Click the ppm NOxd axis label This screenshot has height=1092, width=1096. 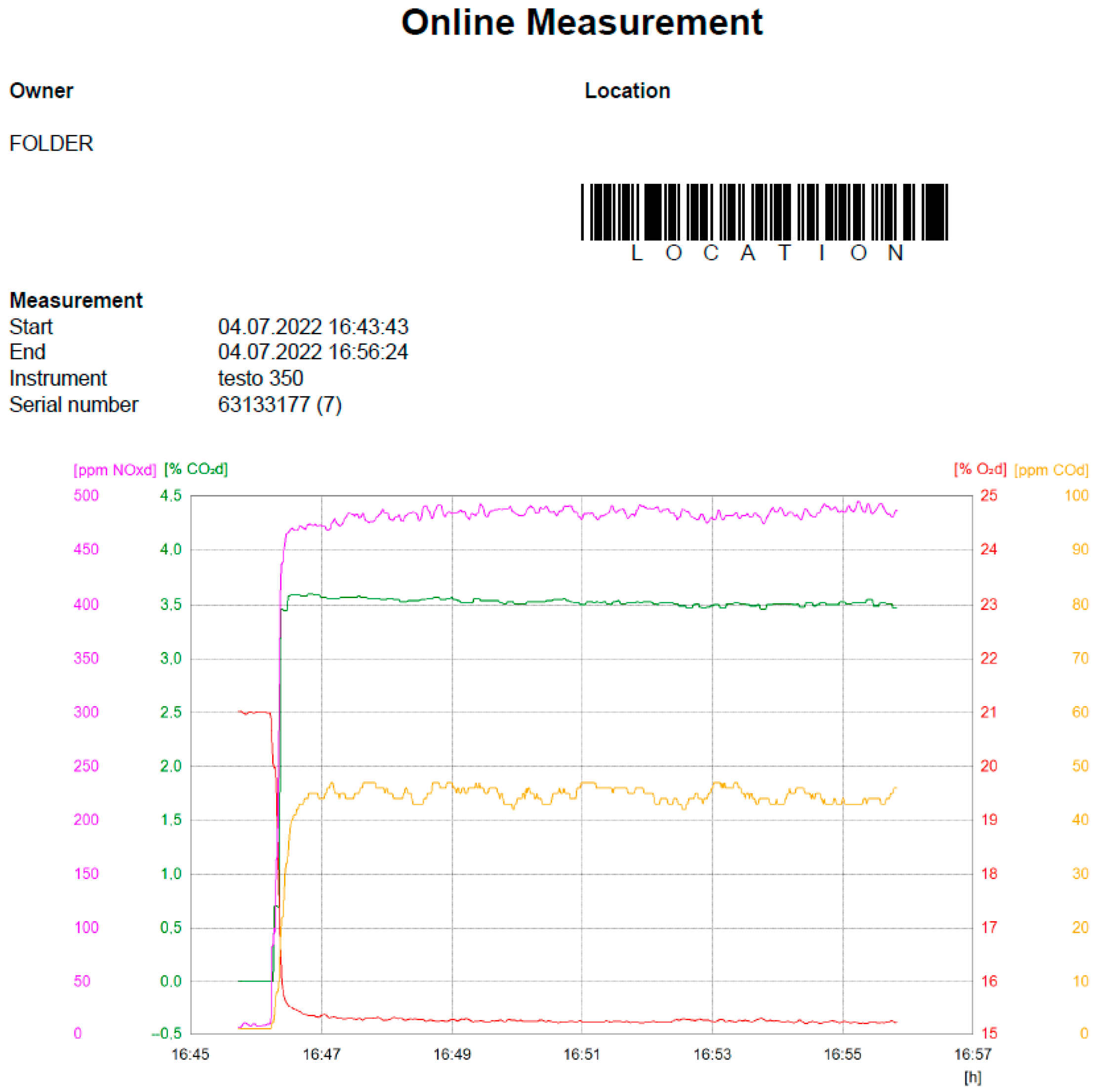[x=115, y=470]
